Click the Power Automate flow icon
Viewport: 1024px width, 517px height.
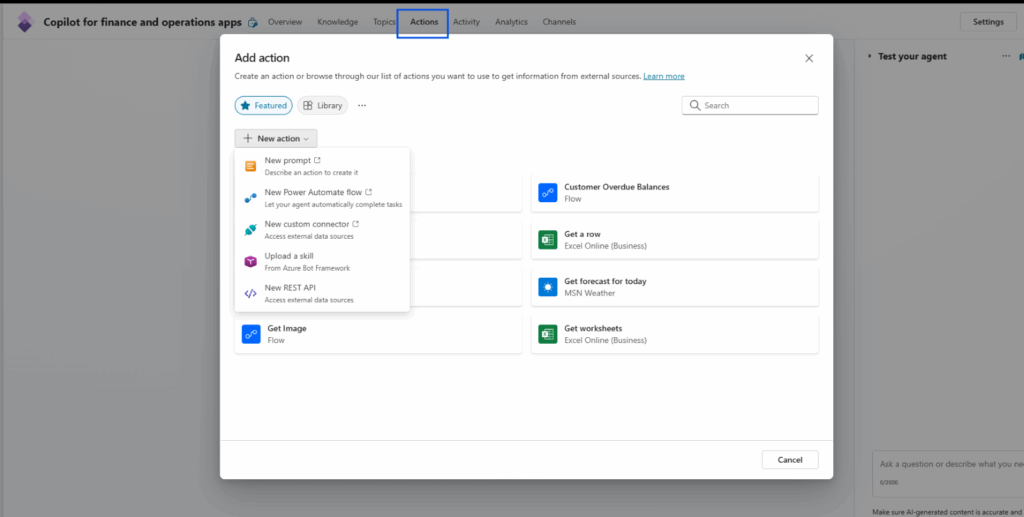[x=251, y=198]
